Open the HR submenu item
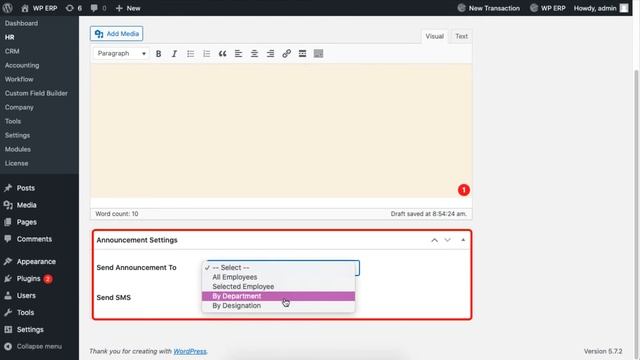Viewport: 640px width, 360px height. tap(10, 37)
